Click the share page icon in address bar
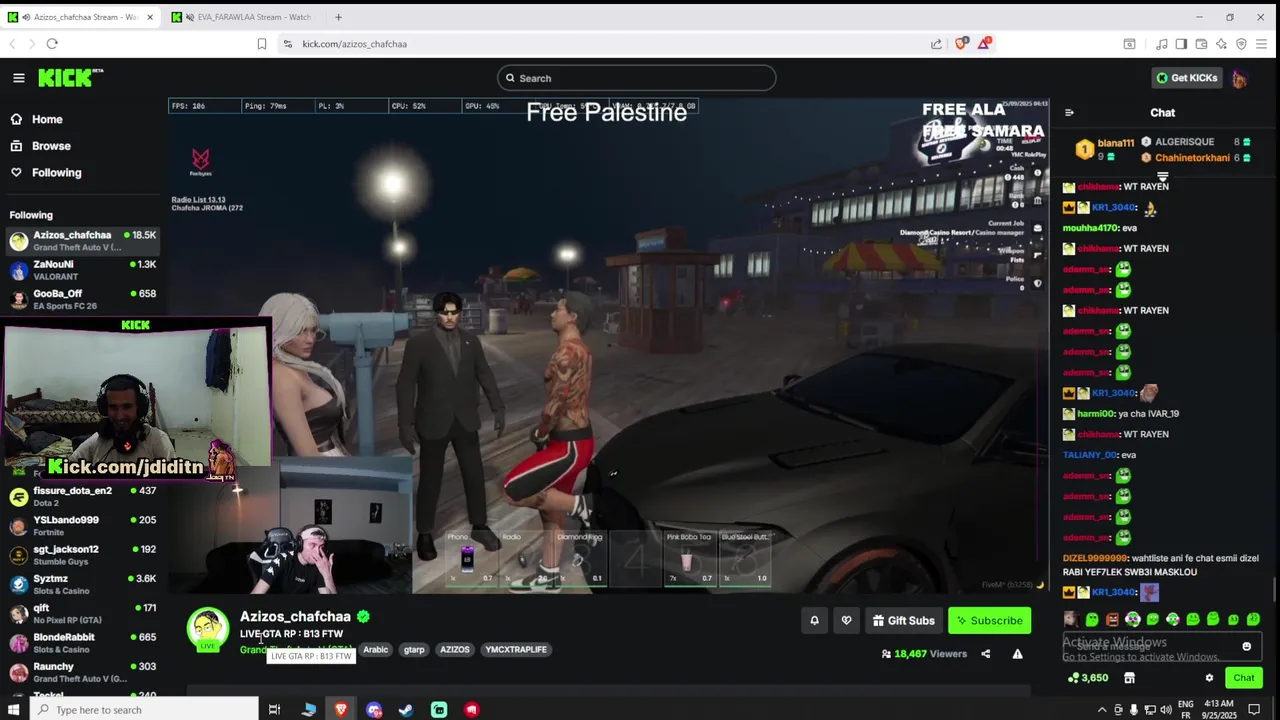This screenshot has height=720, width=1280. pyautogui.click(x=936, y=44)
